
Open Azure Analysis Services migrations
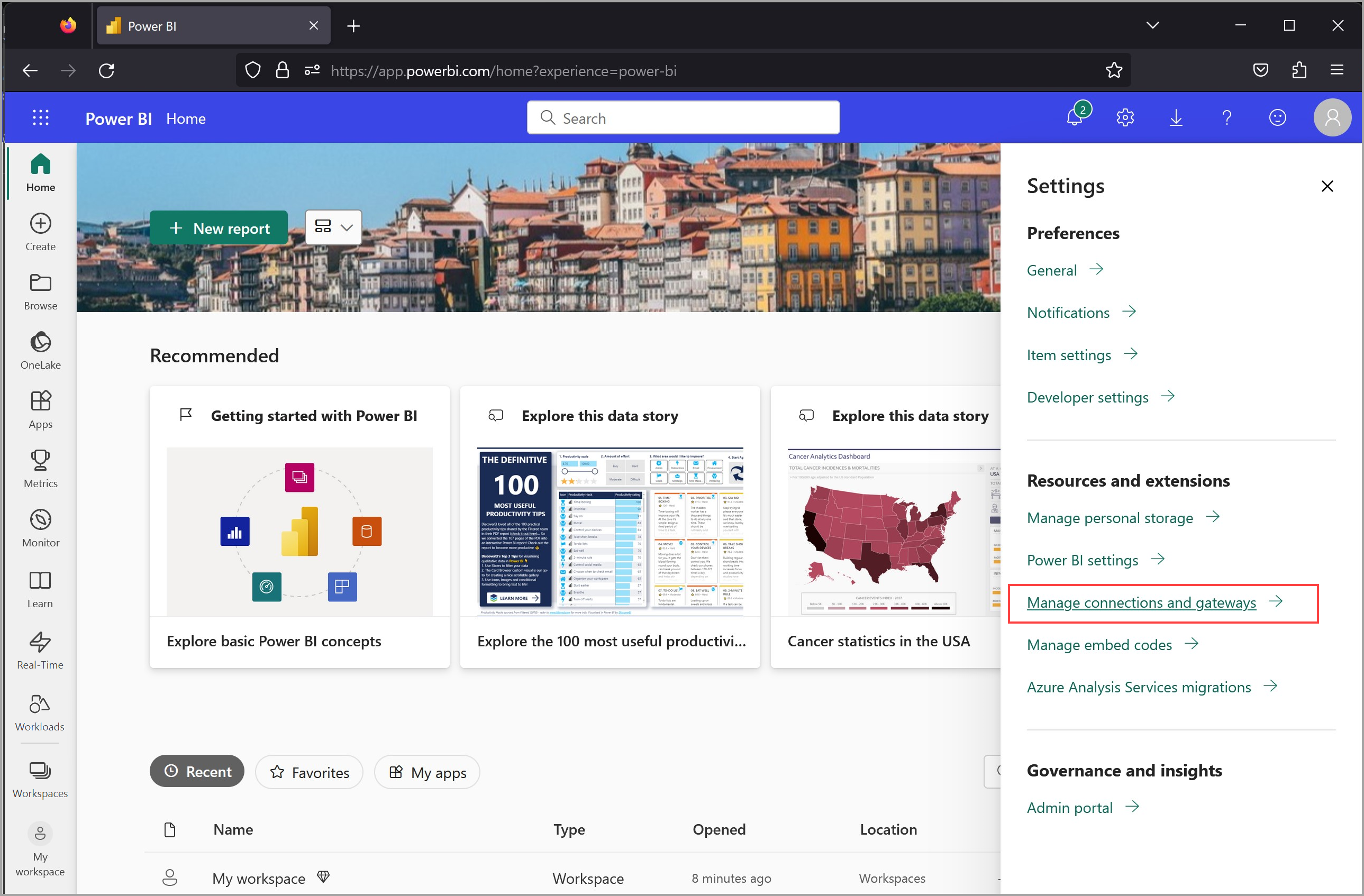pos(1152,688)
